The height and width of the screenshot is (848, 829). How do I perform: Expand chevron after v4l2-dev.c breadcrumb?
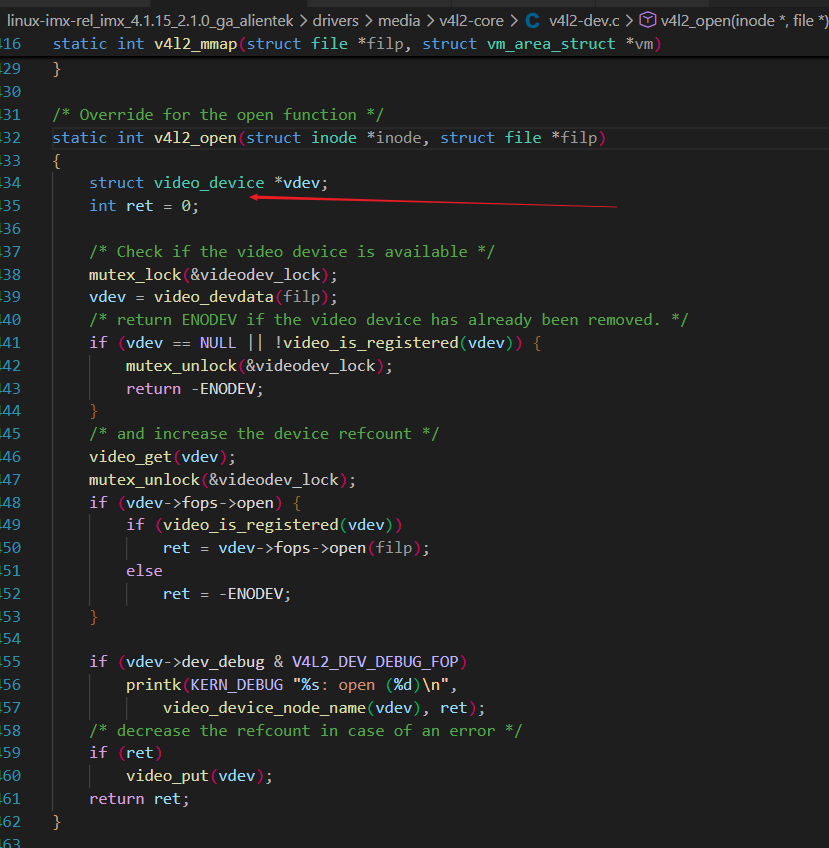629,21
